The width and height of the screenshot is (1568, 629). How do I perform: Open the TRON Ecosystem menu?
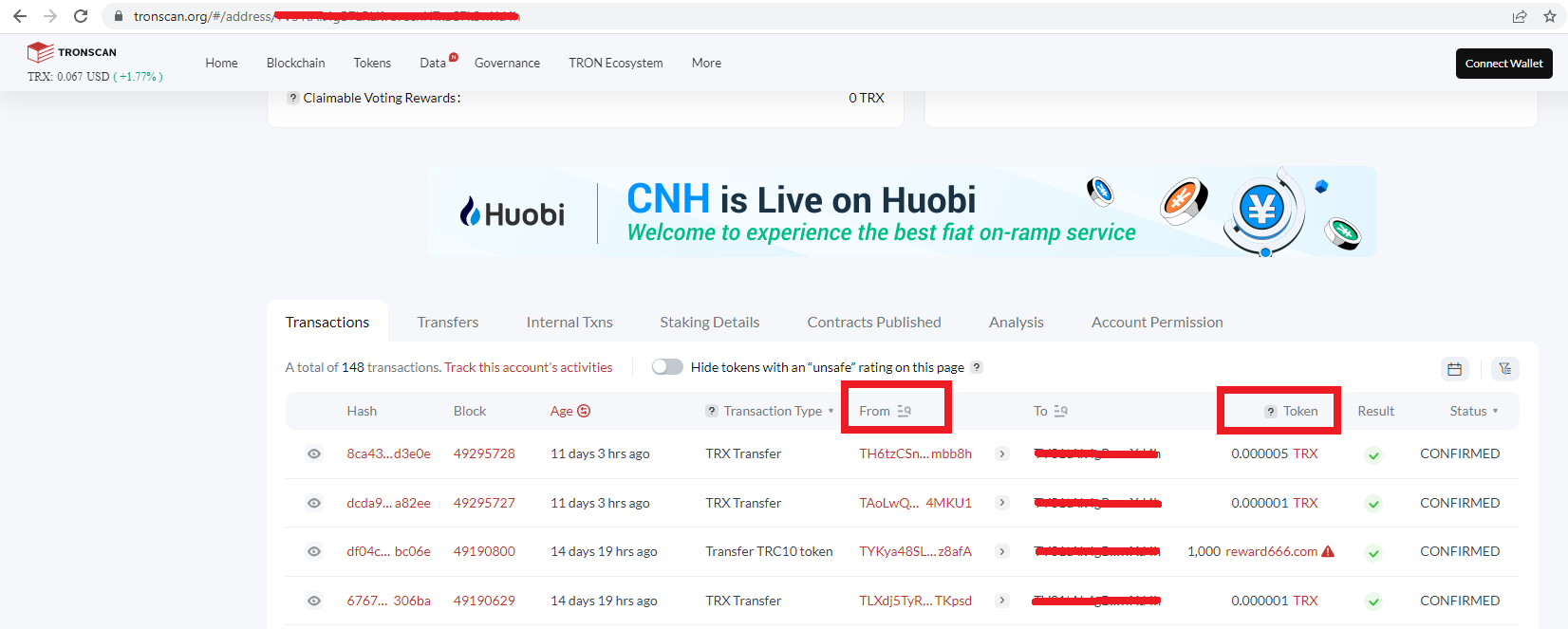click(616, 63)
